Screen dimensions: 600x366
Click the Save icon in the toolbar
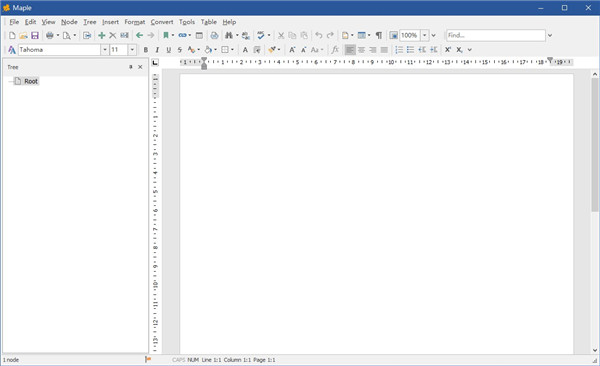[35, 36]
